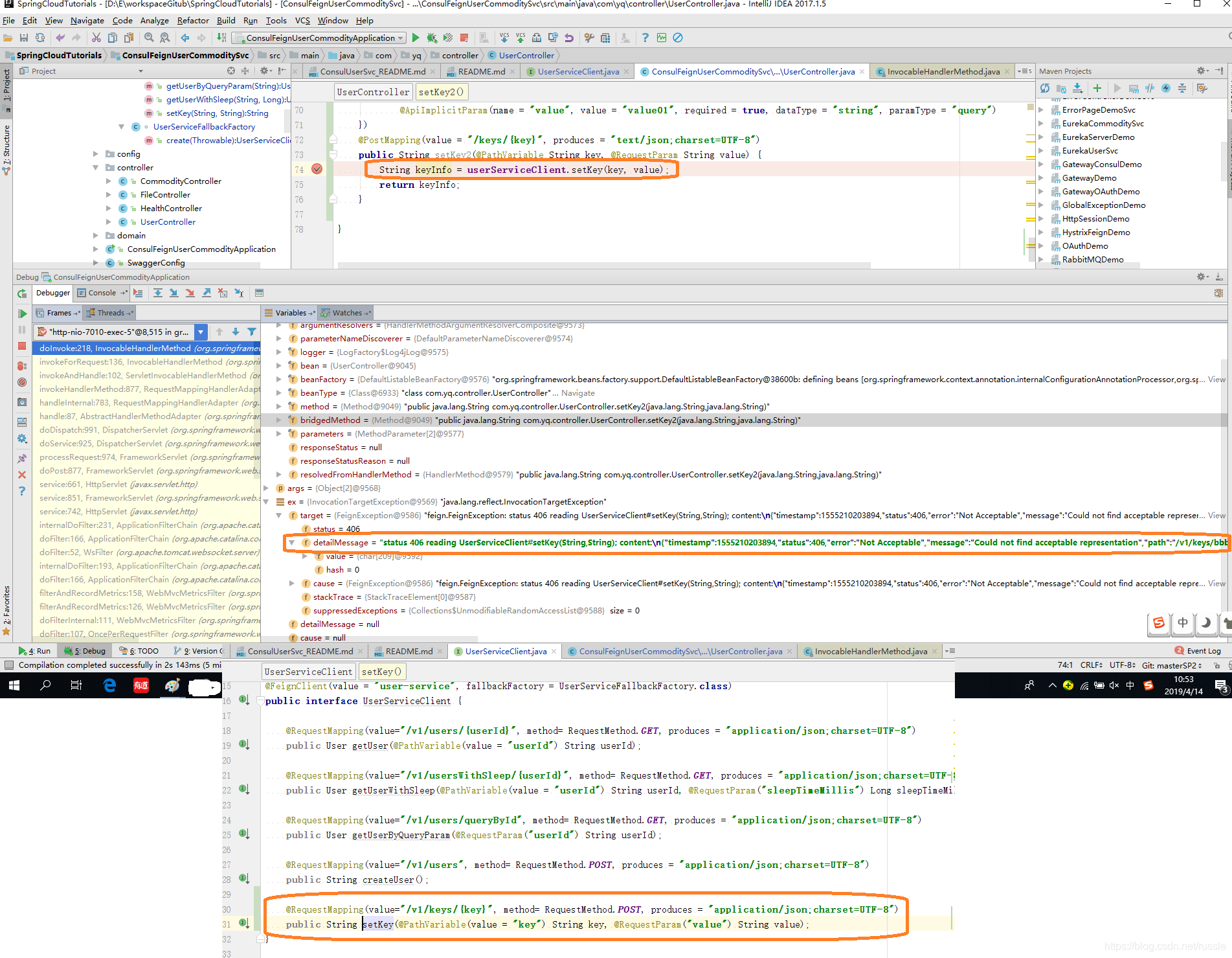Click Git: masterSP2 branch in status bar

pyautogui.click(x=1172, y=665)
